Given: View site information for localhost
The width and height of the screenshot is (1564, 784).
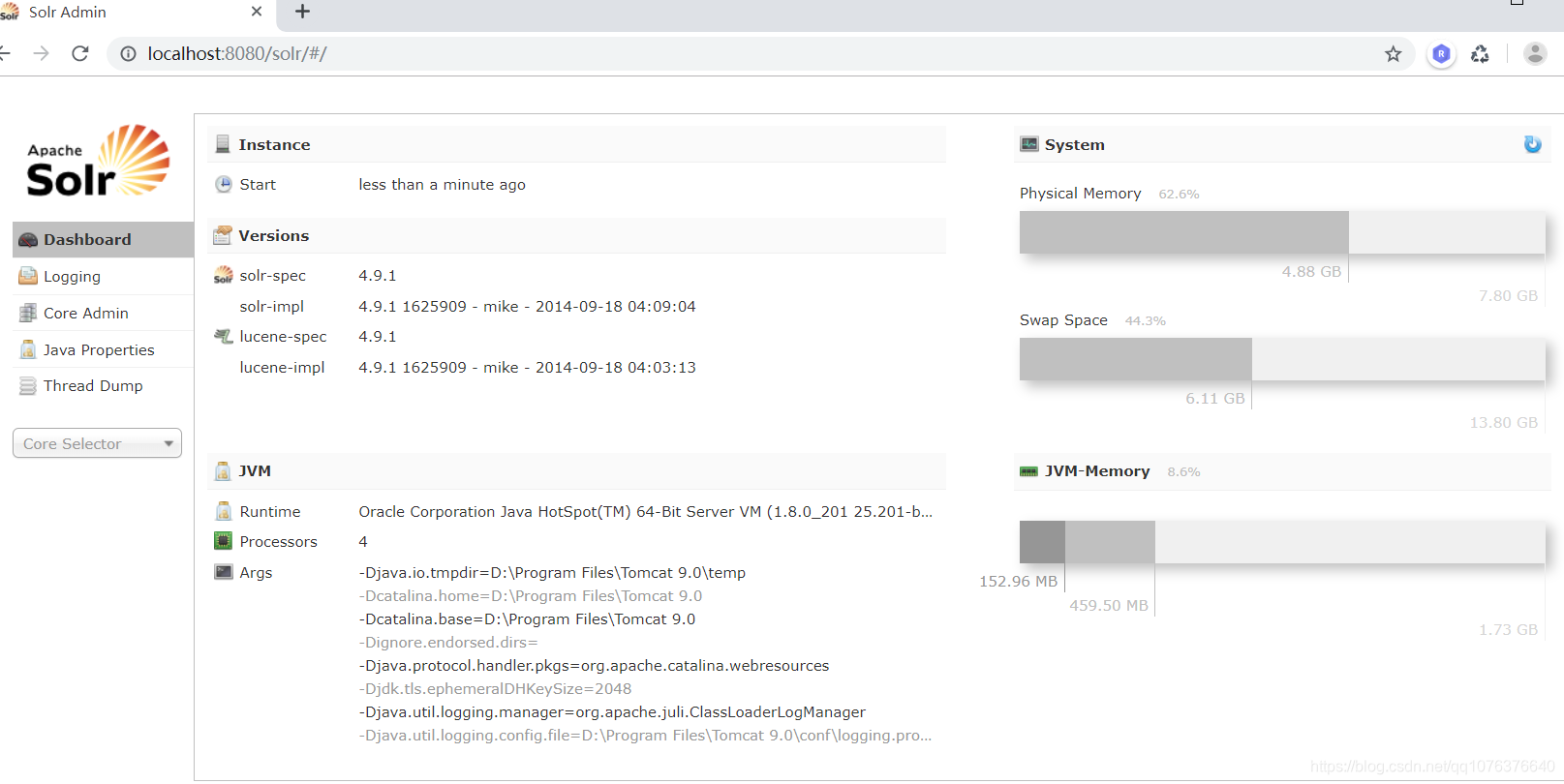Looking at the screenshot, I should (x=128, y=53).
